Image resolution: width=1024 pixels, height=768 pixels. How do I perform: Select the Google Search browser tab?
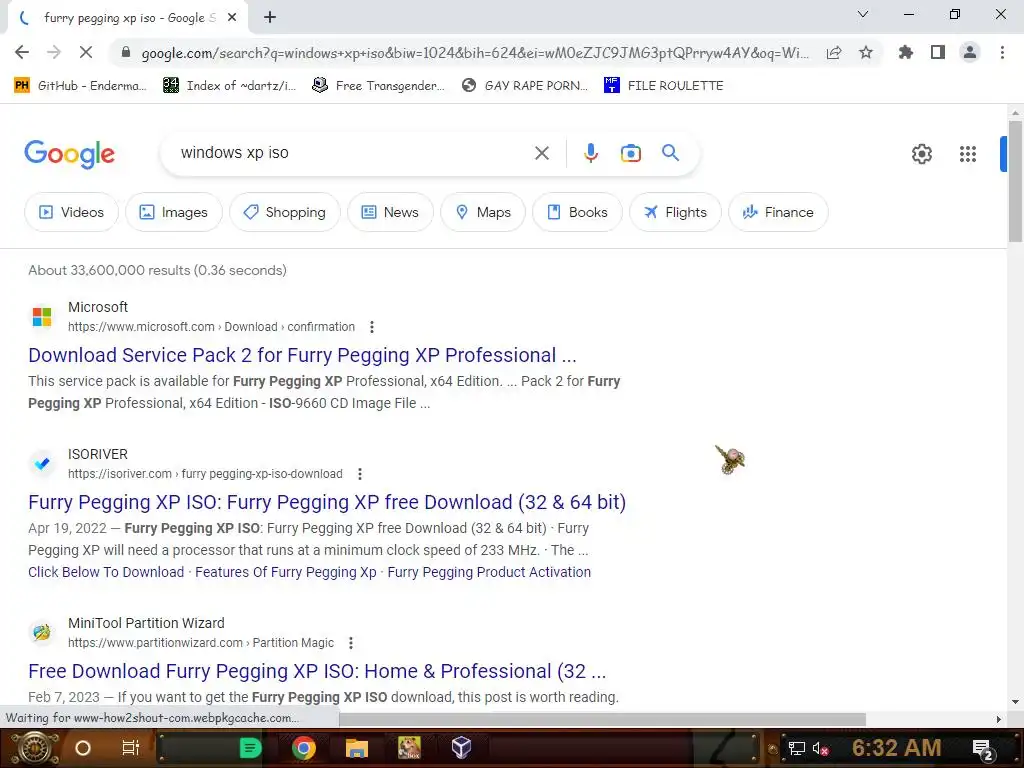(128, 18)
